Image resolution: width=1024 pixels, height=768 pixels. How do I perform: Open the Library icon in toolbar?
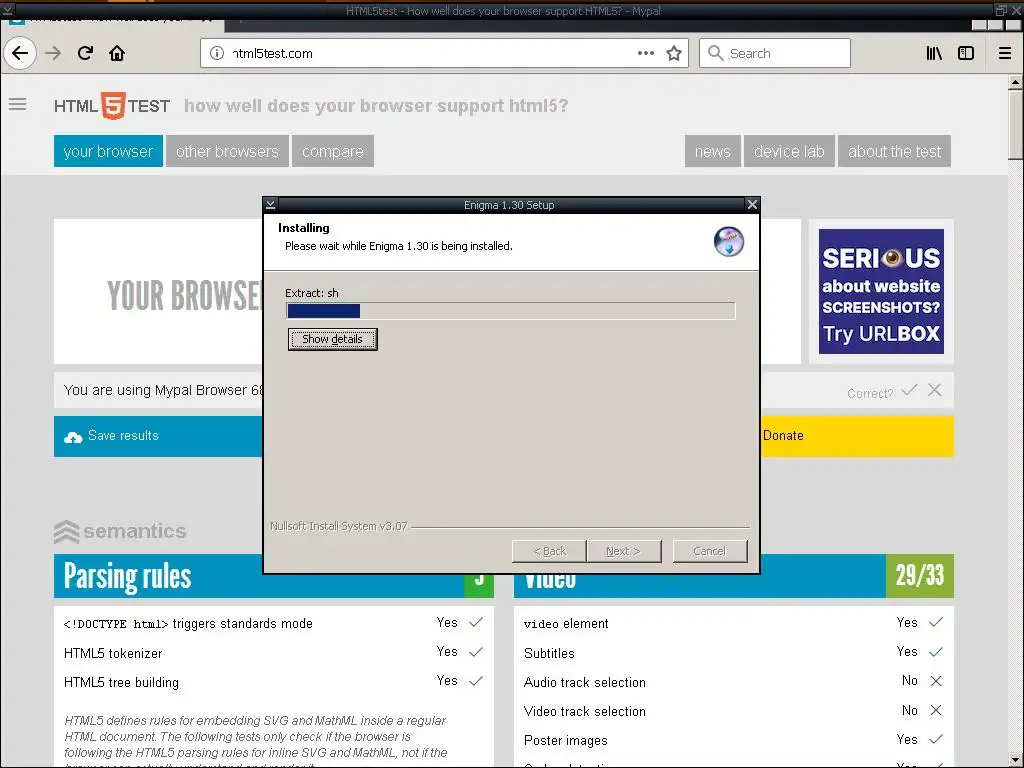pos(934,53)
